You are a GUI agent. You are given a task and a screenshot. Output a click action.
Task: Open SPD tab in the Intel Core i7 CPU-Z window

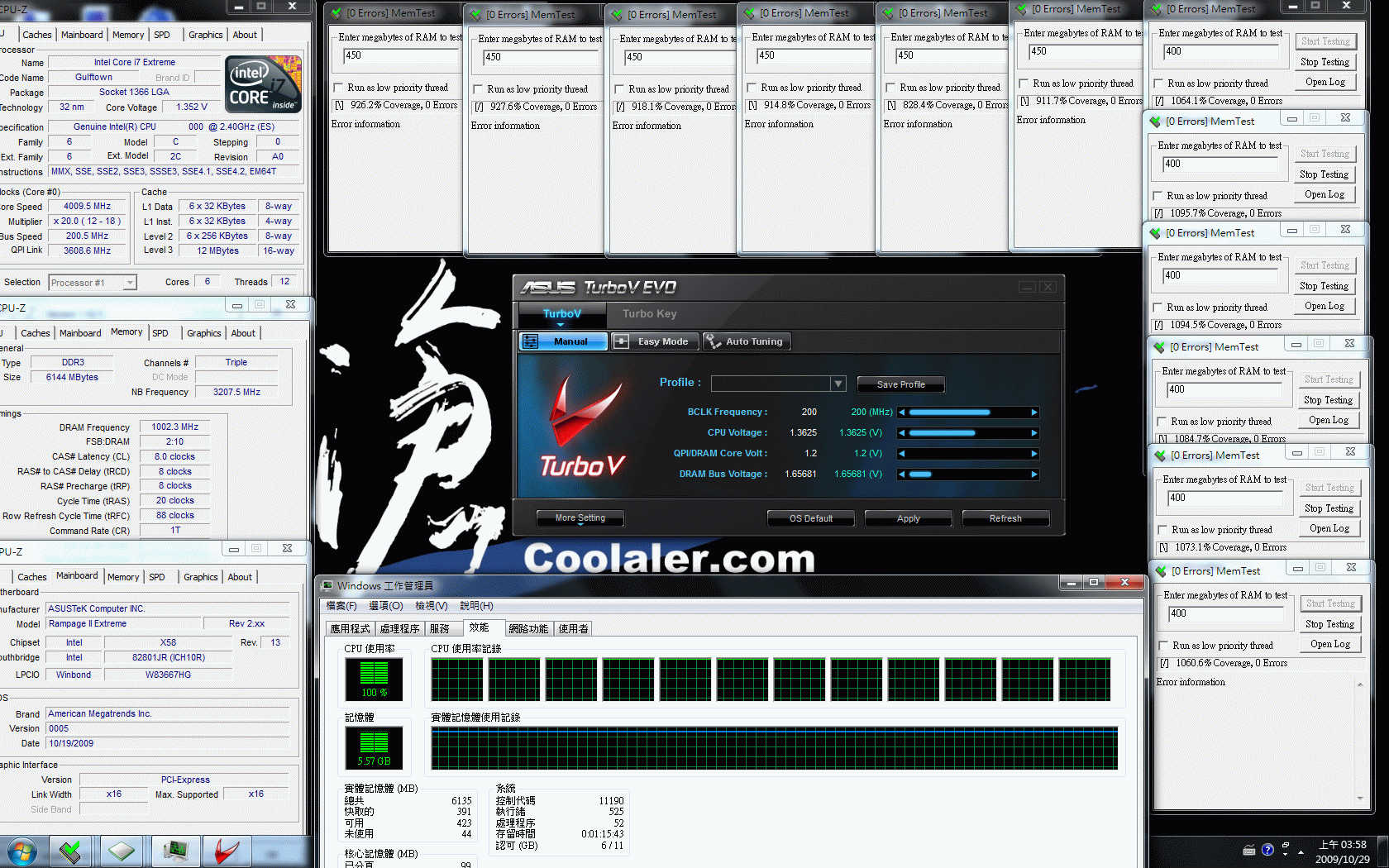162,35
